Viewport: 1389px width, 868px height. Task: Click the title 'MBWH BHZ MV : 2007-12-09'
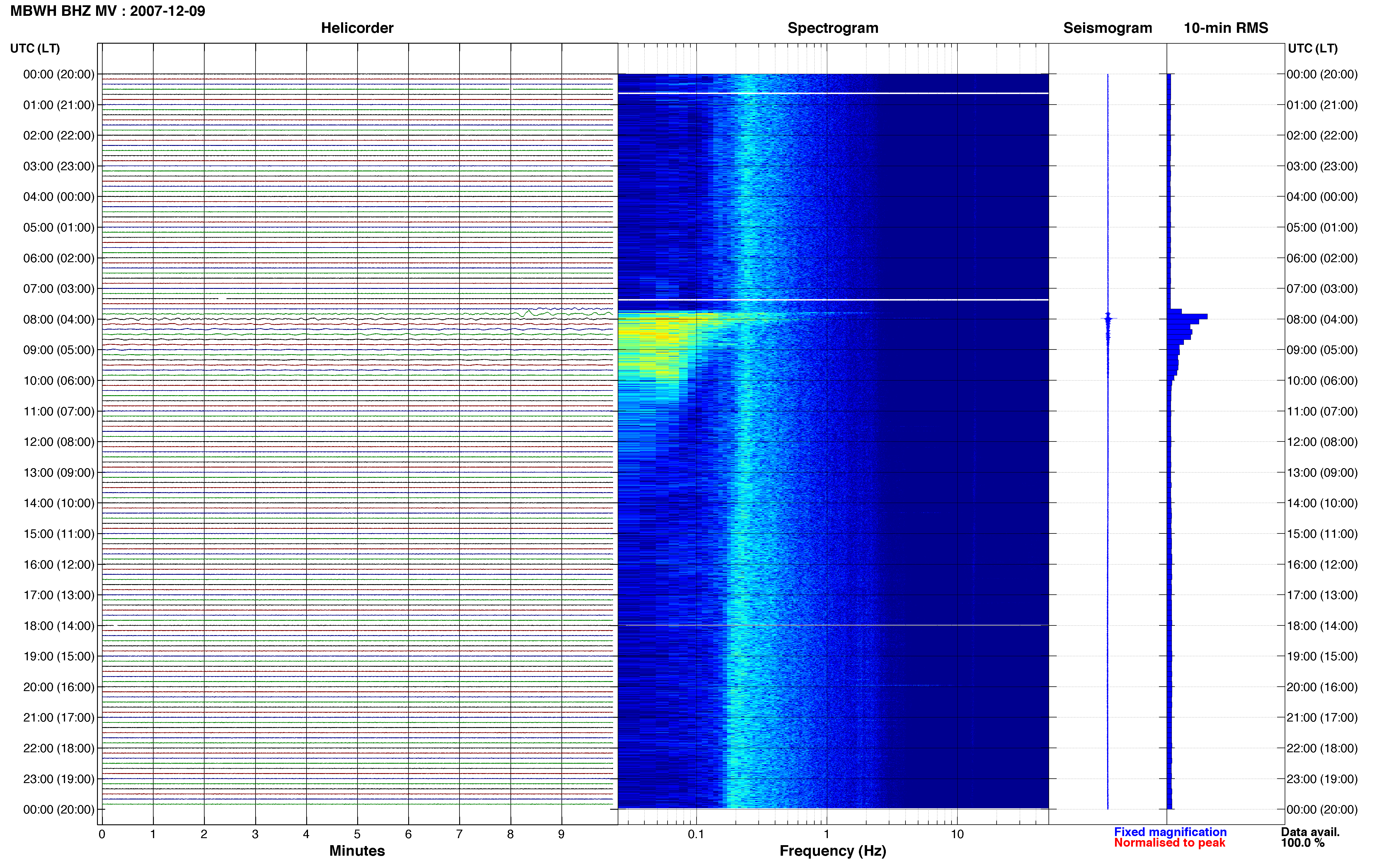pos(107,11)
